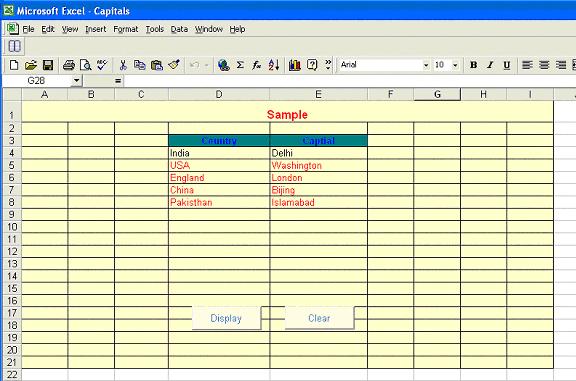Open the Name Box dropdown arrow

point(76,80)
